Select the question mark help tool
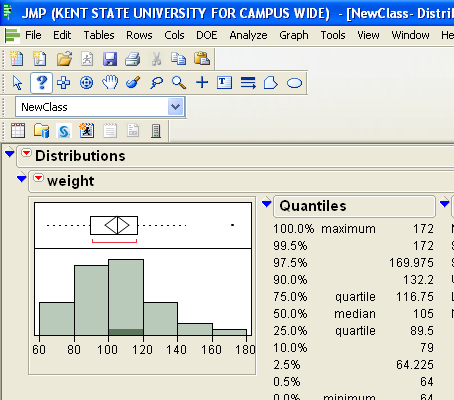The height and width of the screenshot is (400, 454). [41, 83]
